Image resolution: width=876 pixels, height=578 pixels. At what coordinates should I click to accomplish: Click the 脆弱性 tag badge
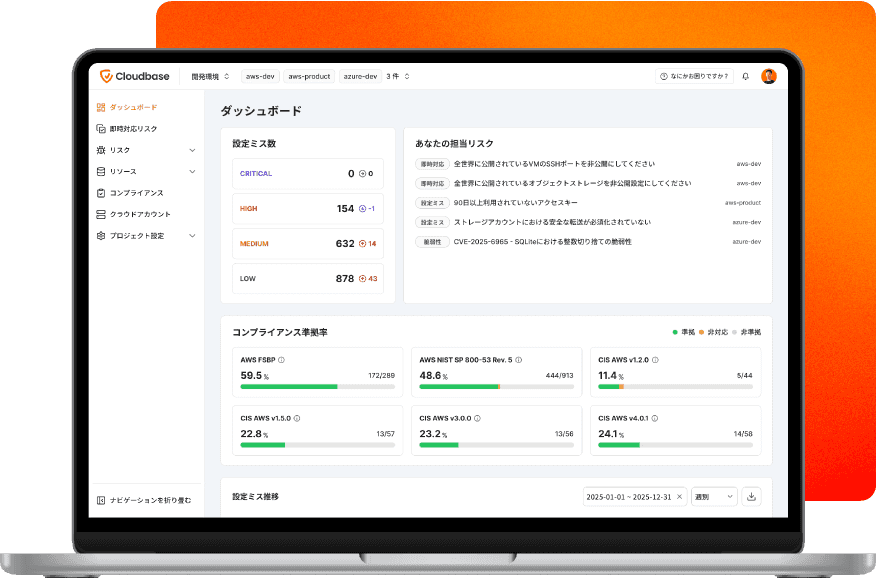click(x=432, y=242)
